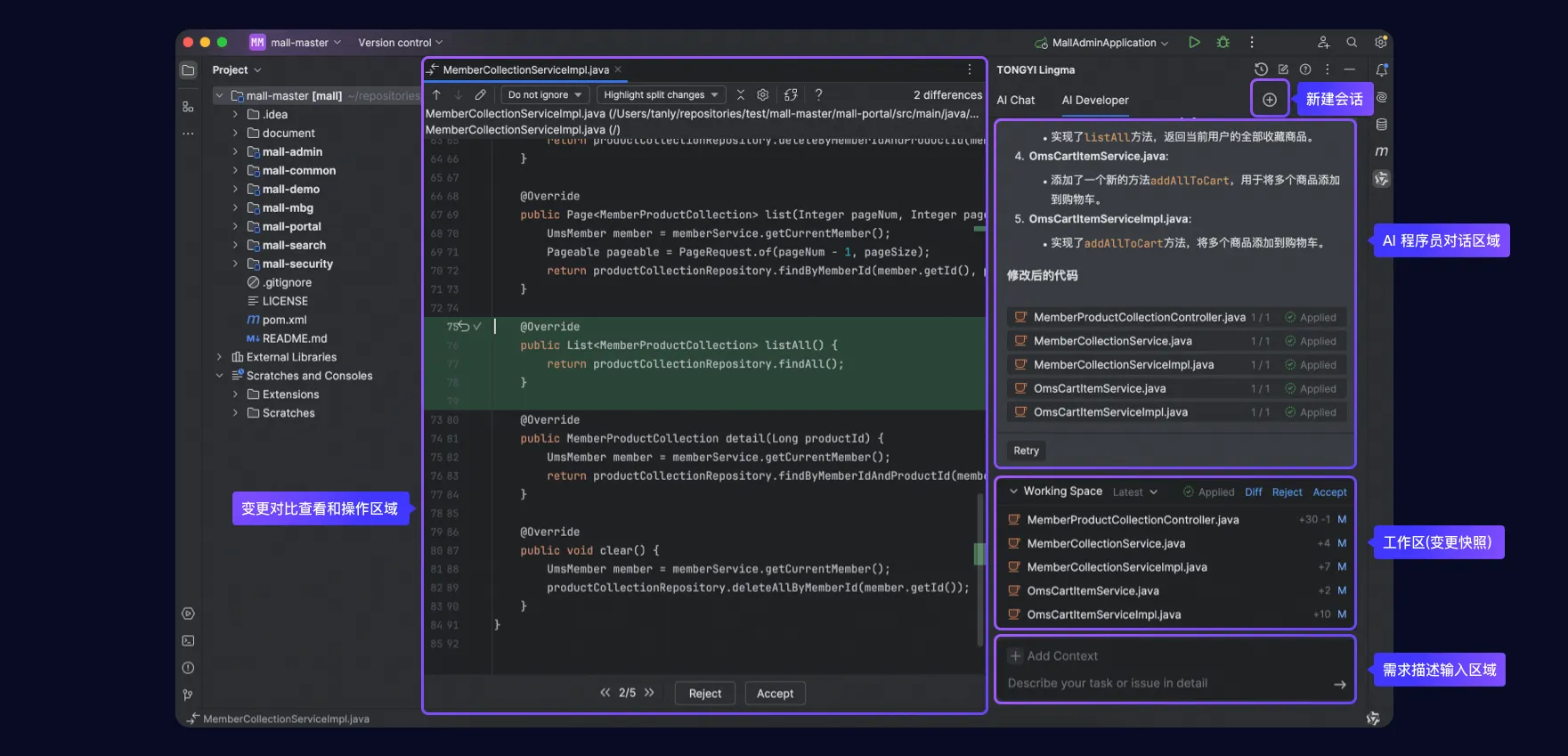Click the task description input field

click(x=1166, y=683)
